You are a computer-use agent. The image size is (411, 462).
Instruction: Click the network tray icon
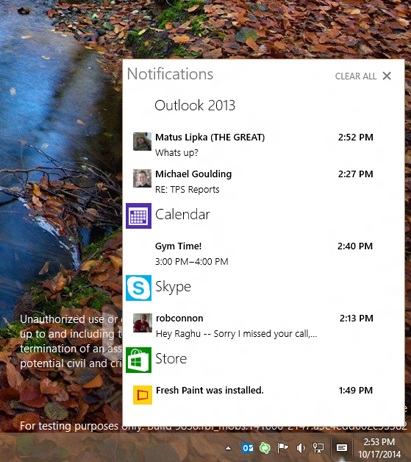click(x=318, y=448)
